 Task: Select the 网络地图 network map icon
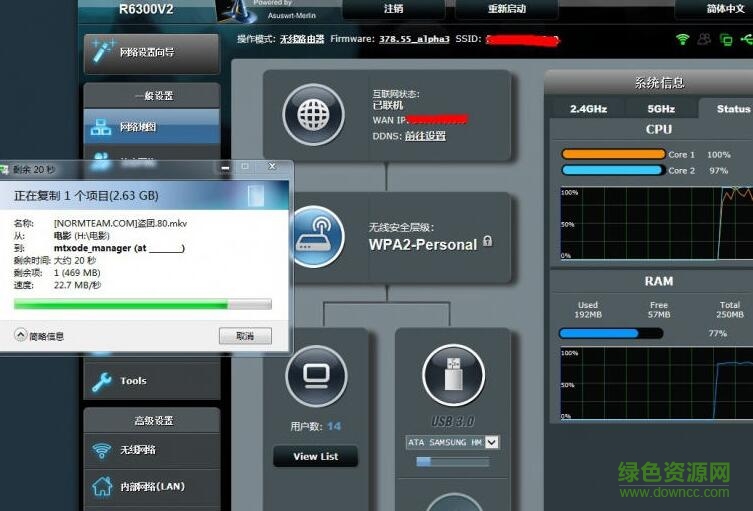(100, 127)
